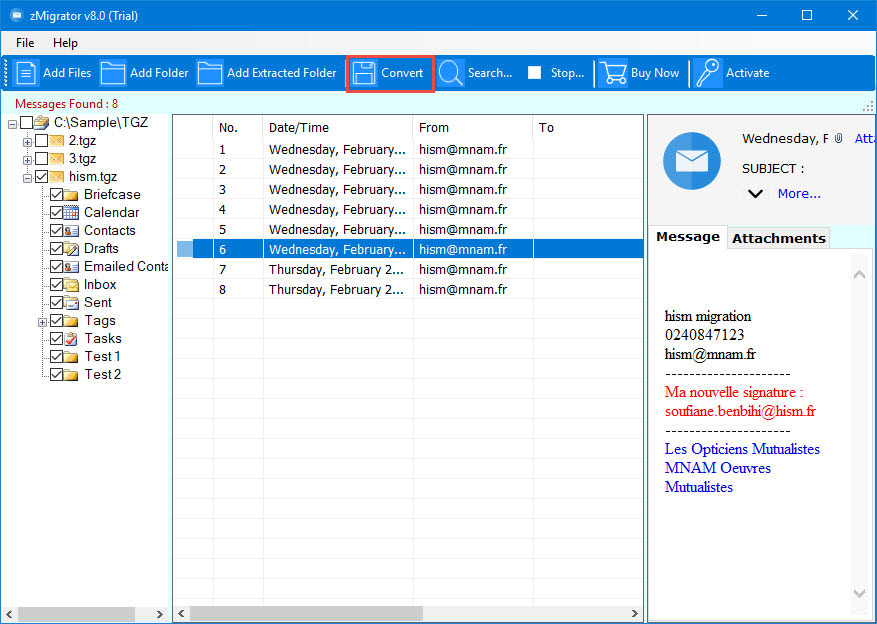Click the envelope icon in preview header
The height and width of the screenshot is (624, 877).
[x=692, y=161]
